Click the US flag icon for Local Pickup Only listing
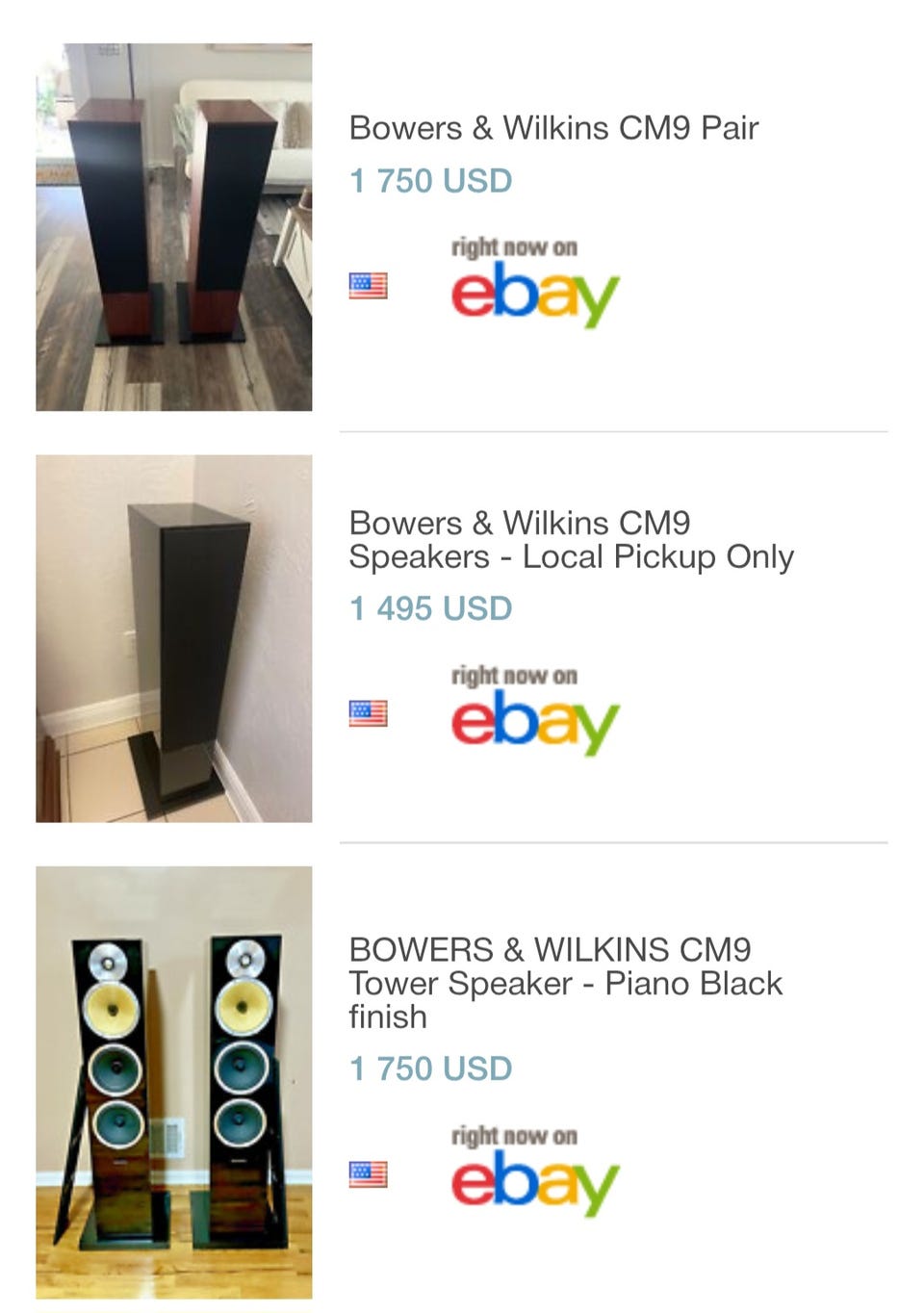Screen dimensions: 924x1313 click(x=368, y=713)
